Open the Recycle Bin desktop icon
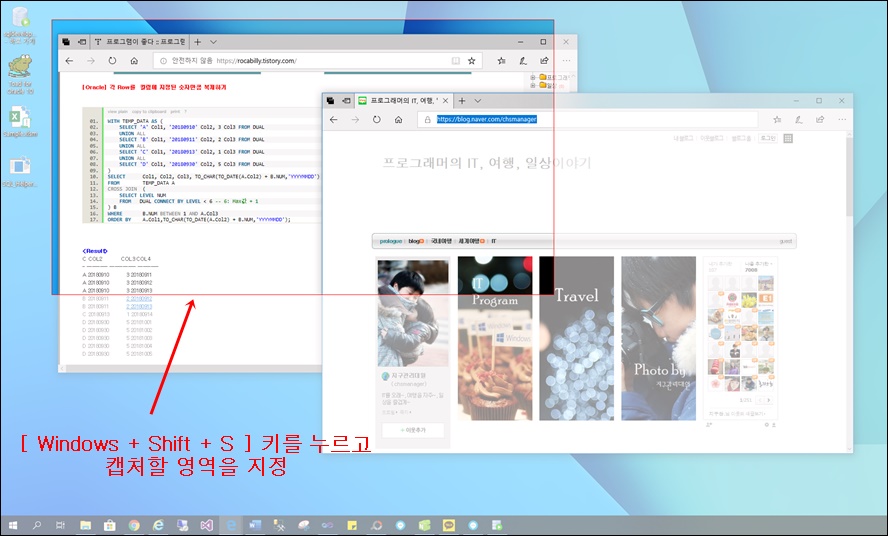The image size is (888, 536). [x=17, y=22]
